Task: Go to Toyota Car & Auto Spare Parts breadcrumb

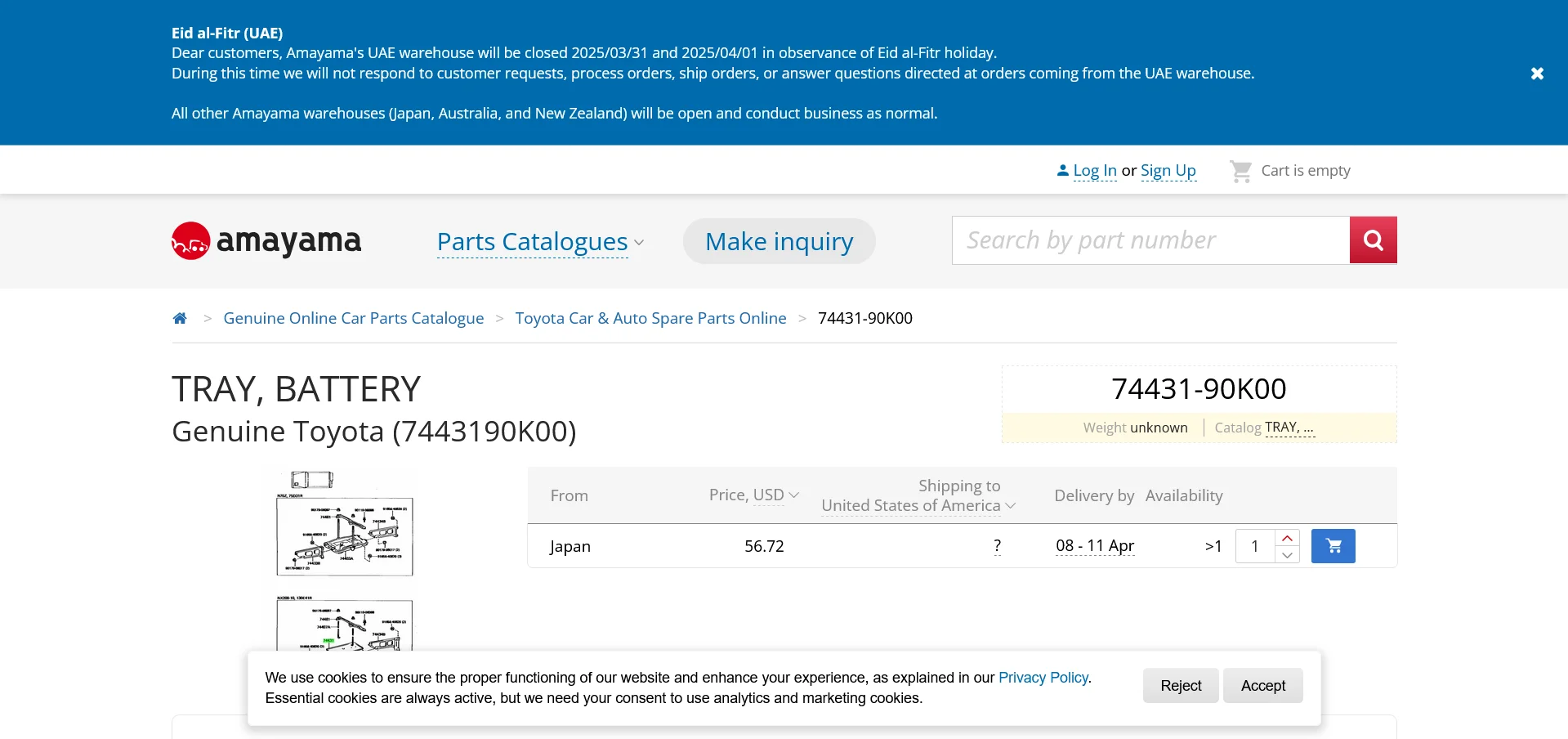Action: 650,318
